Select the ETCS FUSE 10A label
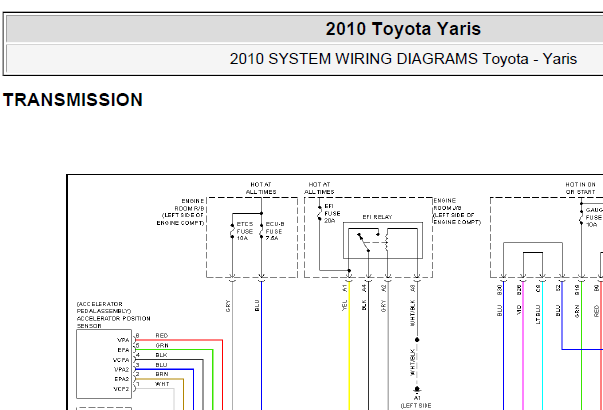603x410 pixels. [245, 231]
